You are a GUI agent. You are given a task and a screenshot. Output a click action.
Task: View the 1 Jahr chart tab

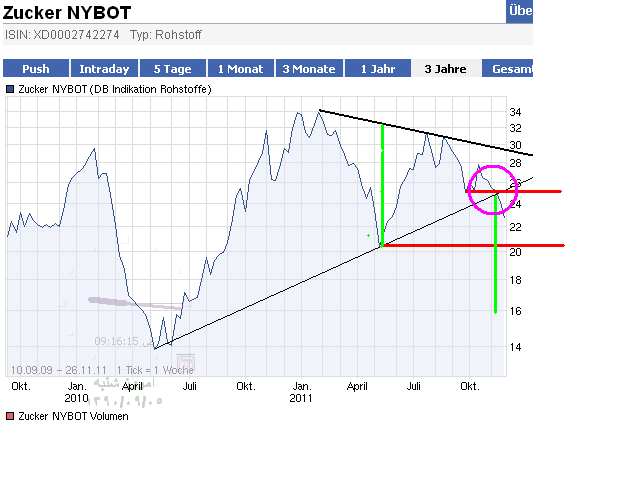(378, 68)
